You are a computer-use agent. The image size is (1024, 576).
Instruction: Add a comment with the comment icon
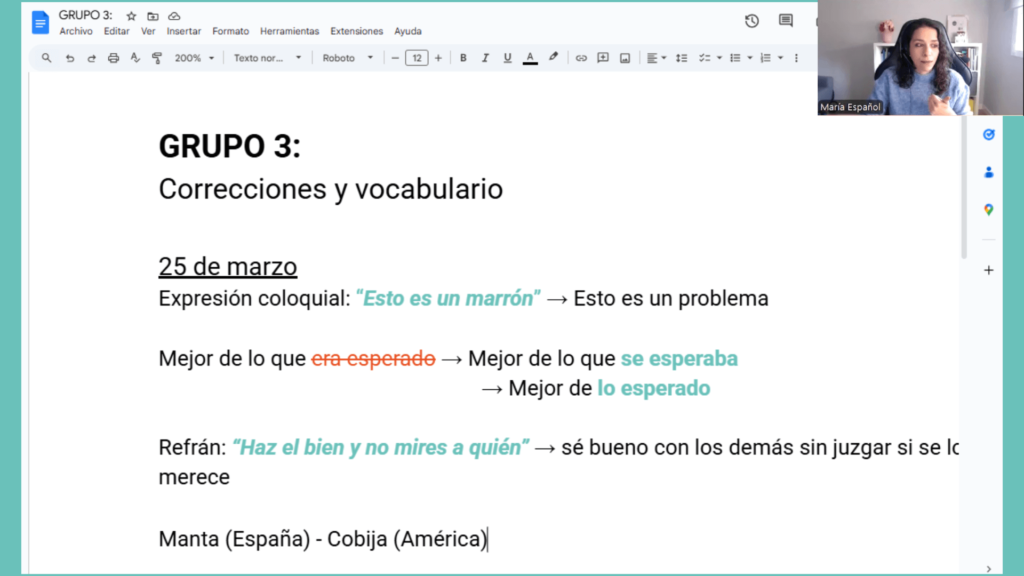coord(602,57)
